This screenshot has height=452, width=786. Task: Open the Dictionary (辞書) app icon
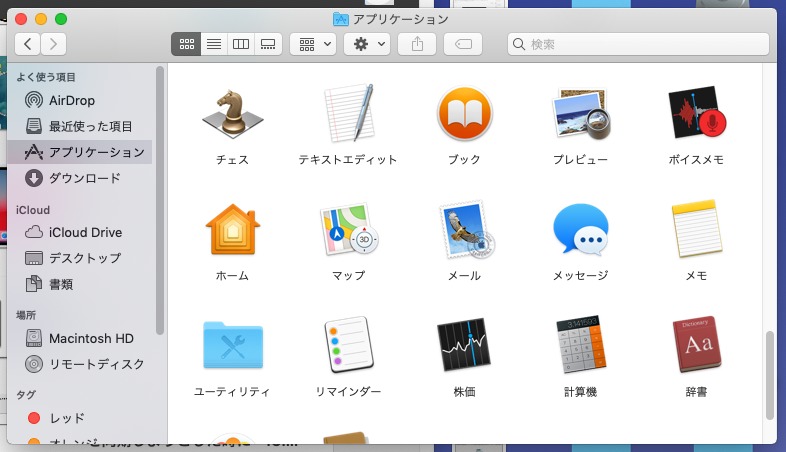[x=697, y=345]
